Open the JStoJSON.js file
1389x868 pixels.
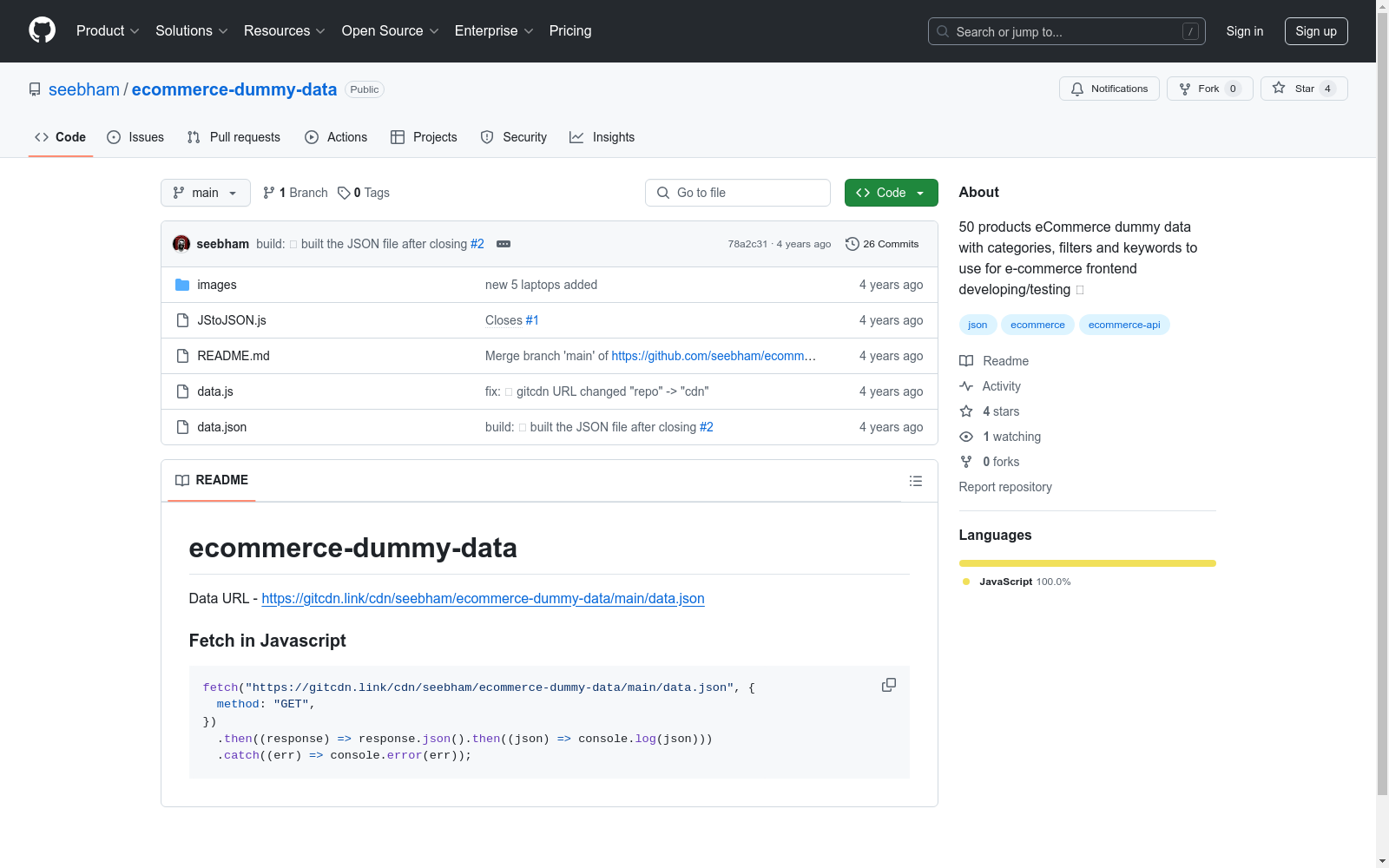coord(232,320)
